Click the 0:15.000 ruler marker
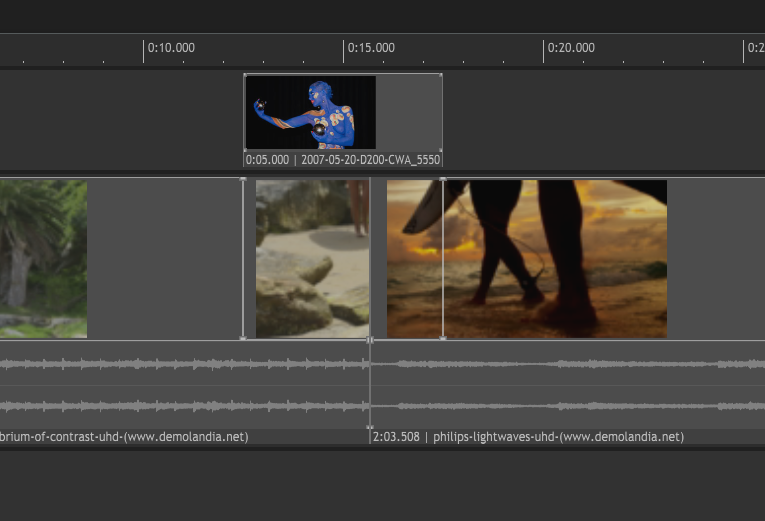Image resolution: width=765 pixels, height=521 pixels. tap(371, 48)
